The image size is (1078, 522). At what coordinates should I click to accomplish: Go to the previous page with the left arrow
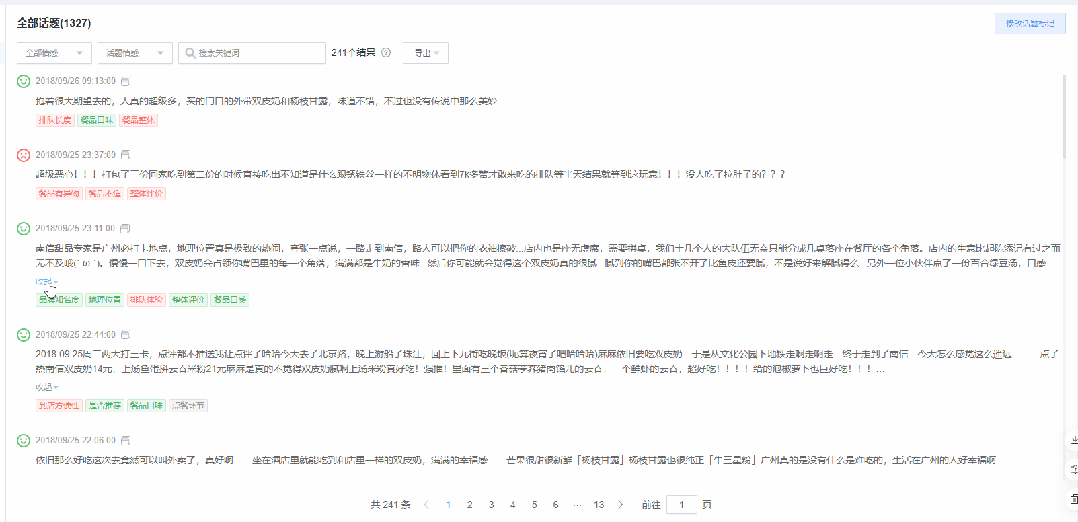click(x=427, y=505)
